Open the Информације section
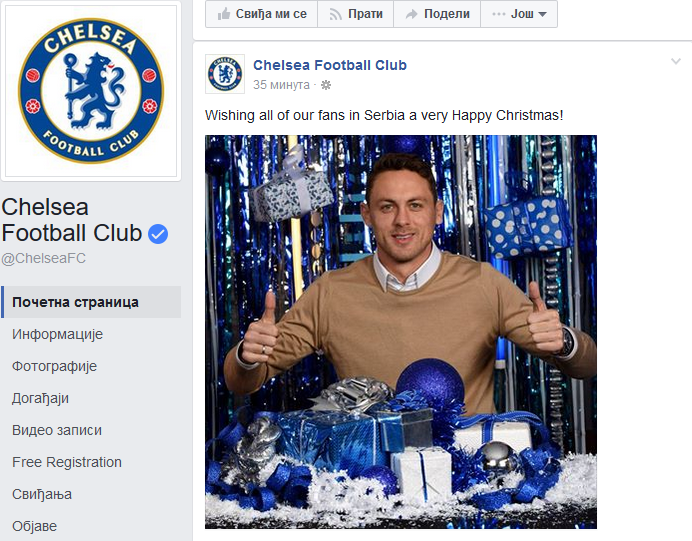This screenshot has height=541, width=692. coord(58,334)
